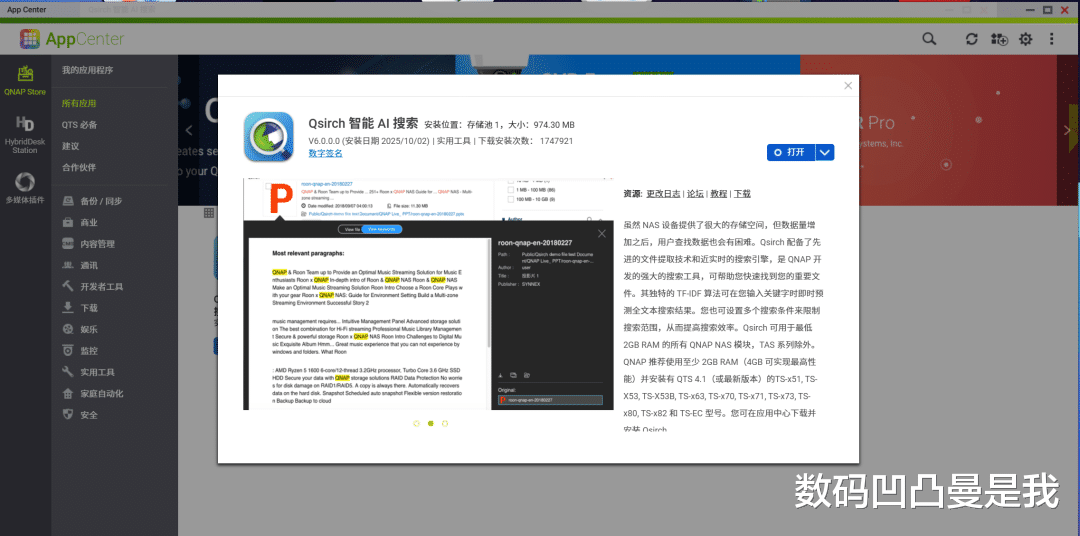Expand the dropdown arrow beside 打开

pyautogui.click(x=825, y=152)
